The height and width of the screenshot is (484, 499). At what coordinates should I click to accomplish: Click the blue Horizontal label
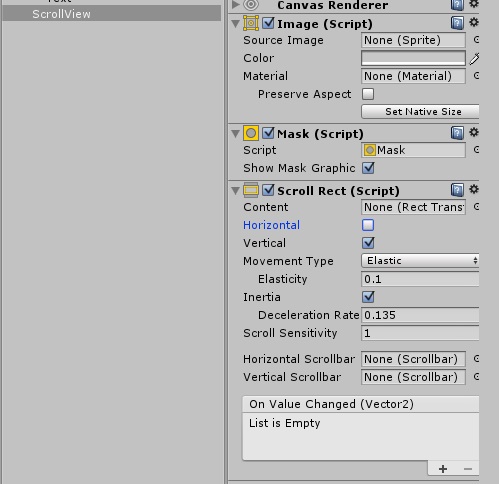[271, 225]
